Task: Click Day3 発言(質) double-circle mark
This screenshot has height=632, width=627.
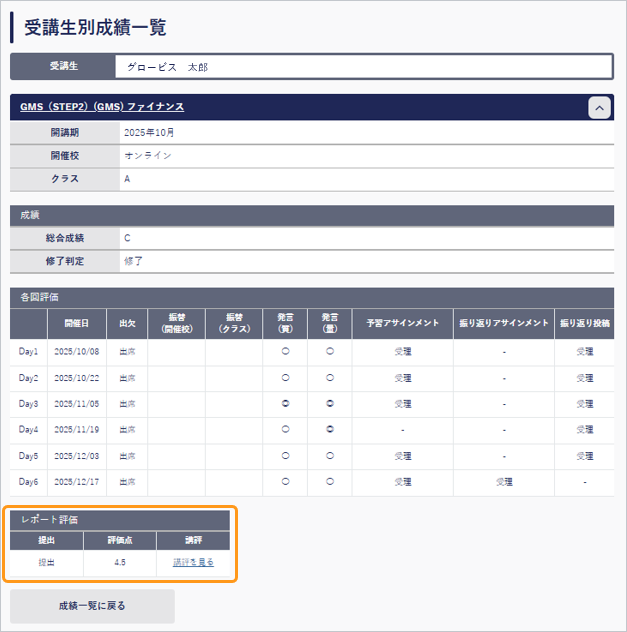Action: click(x=285, y=404)
